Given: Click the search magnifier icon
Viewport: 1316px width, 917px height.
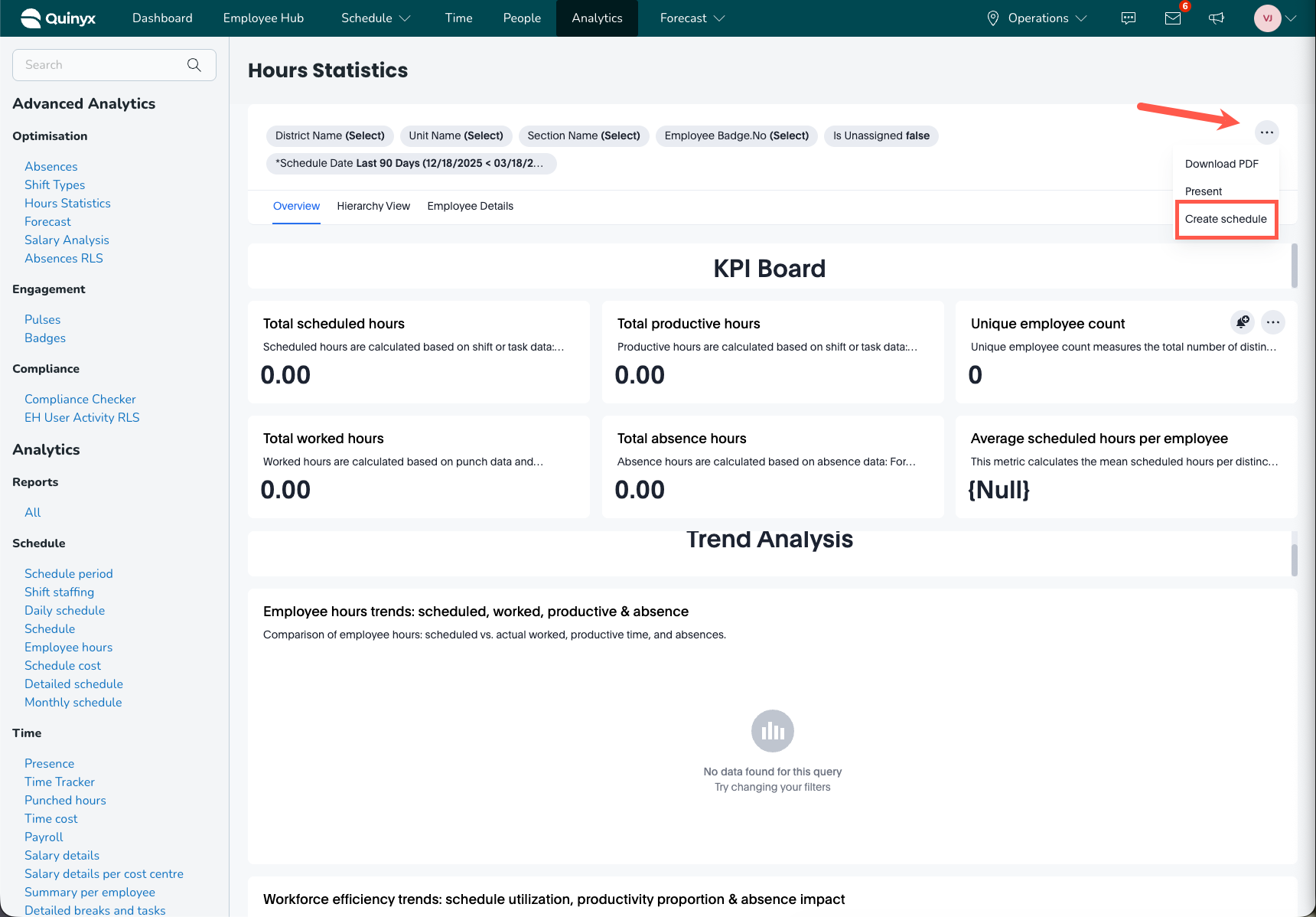Looking at the screenshot, I should [x=194, y=65].
